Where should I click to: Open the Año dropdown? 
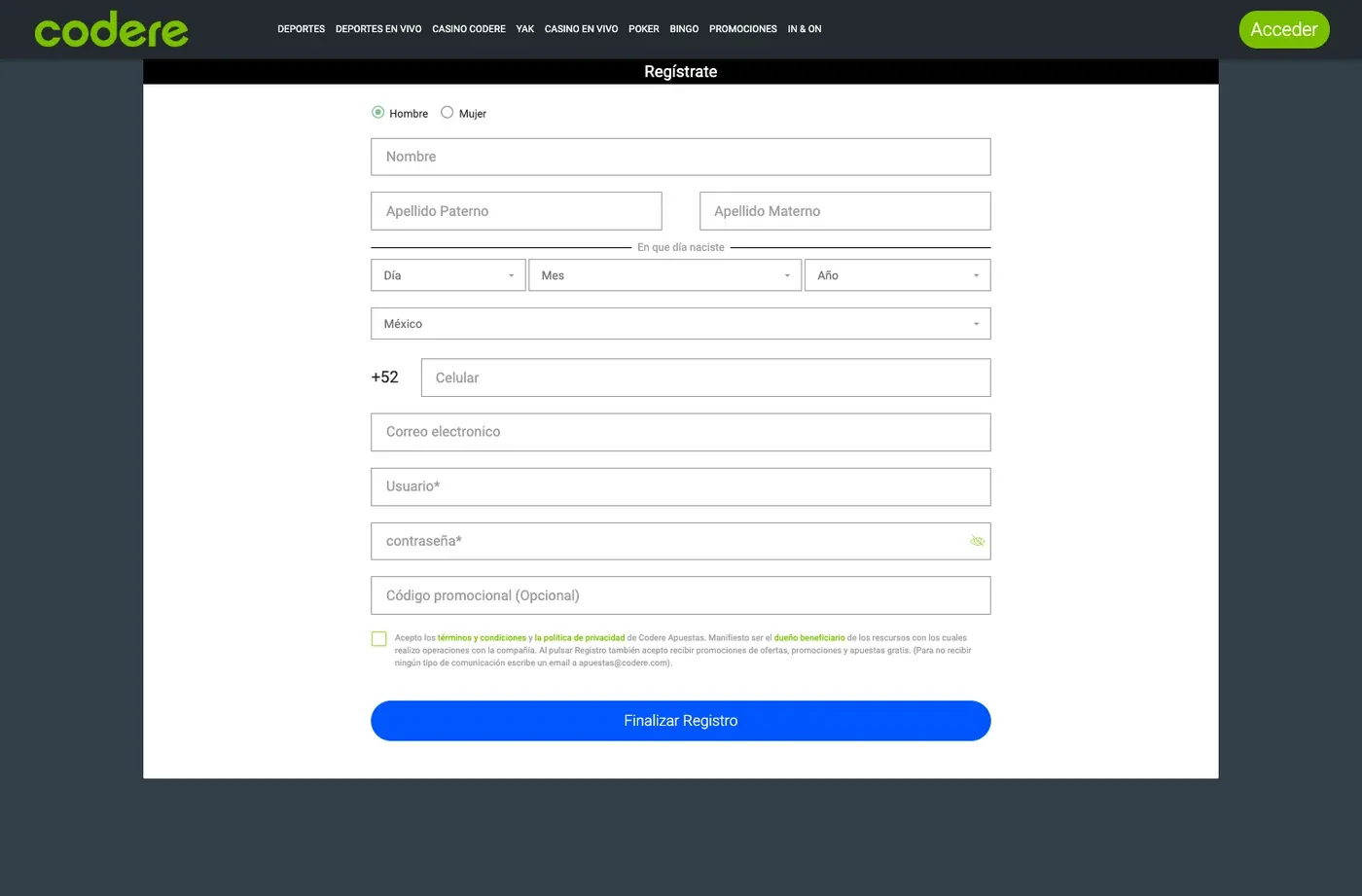tap(897, 275)
